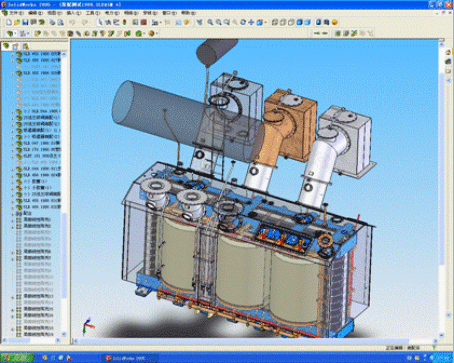Screen dimensions: 454x363
Task: Click the Edit Texture icon
Action: (143, 22)
